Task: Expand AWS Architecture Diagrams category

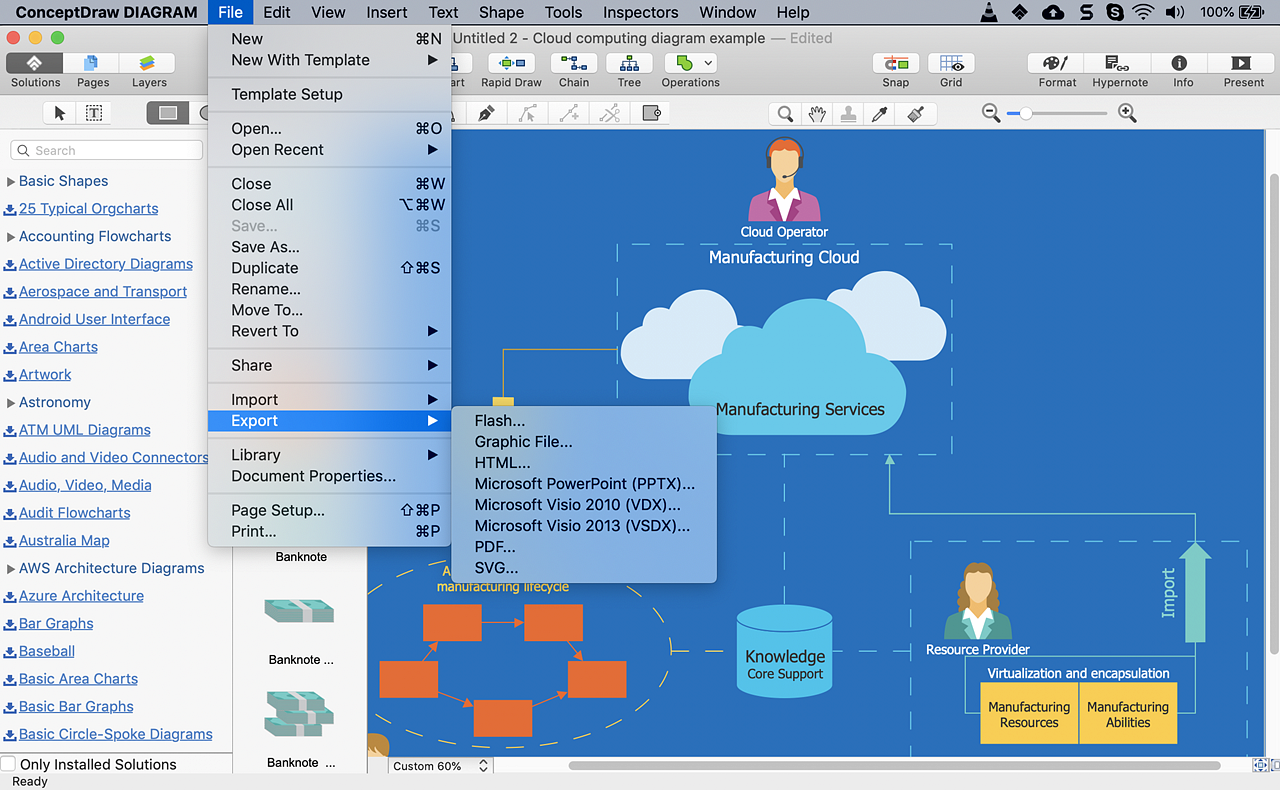Action: (x=11, y=569)
